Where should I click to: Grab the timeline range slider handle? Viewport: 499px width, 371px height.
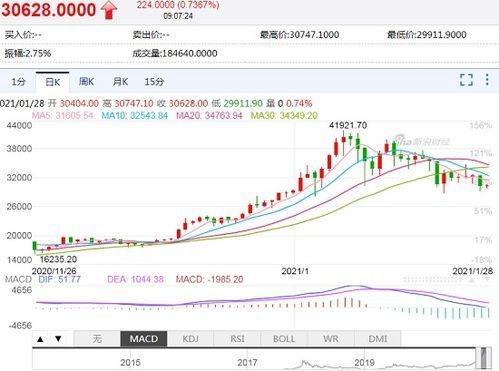[x=484, y=358]
